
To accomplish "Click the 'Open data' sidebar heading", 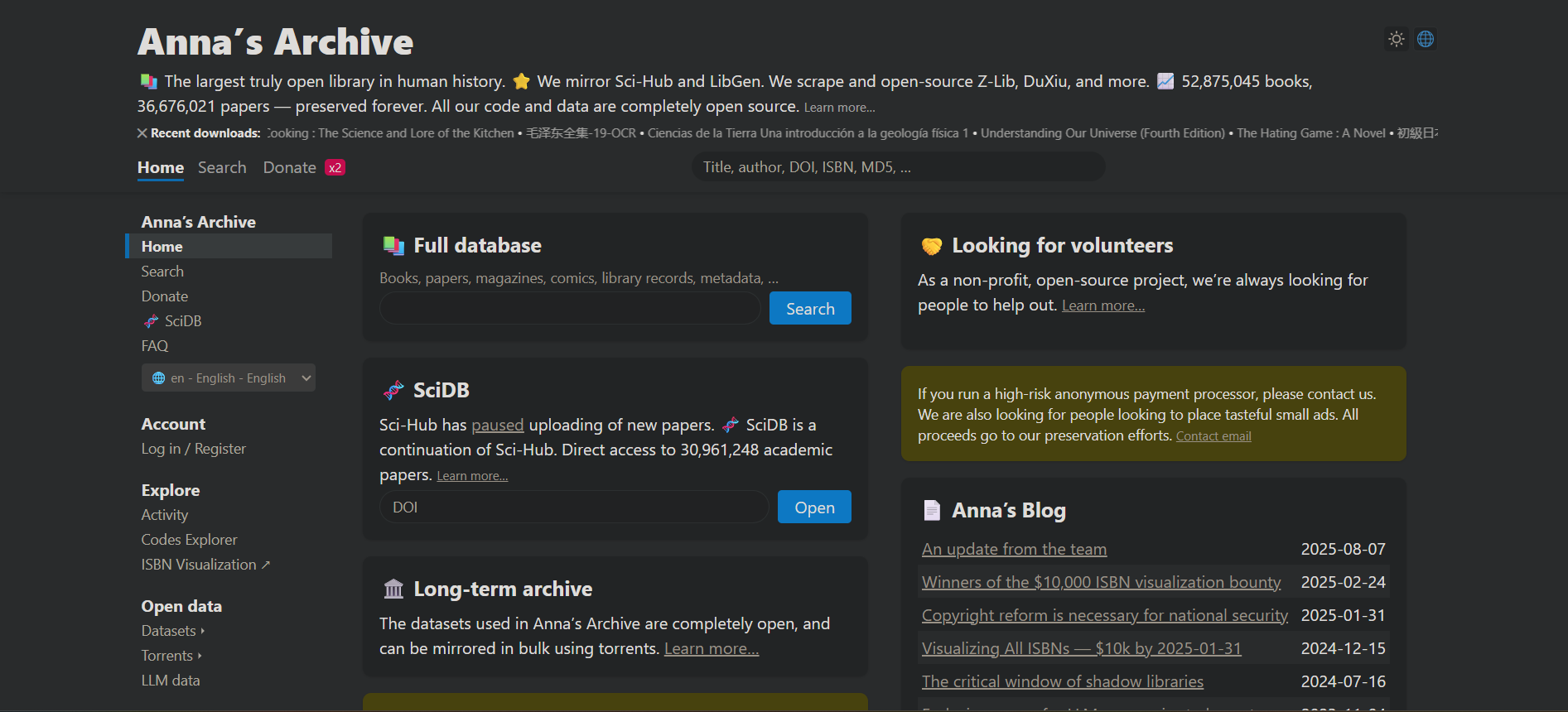I will [x=181, y=606].
